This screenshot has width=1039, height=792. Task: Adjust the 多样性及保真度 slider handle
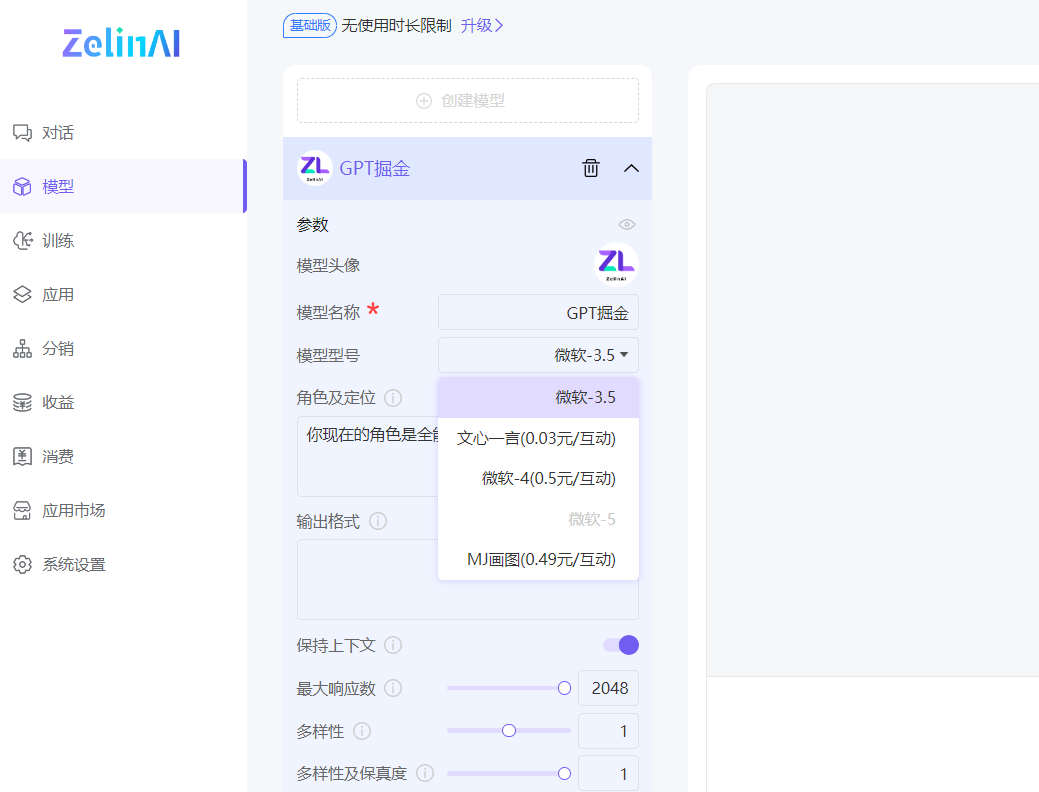pos(565,773)
